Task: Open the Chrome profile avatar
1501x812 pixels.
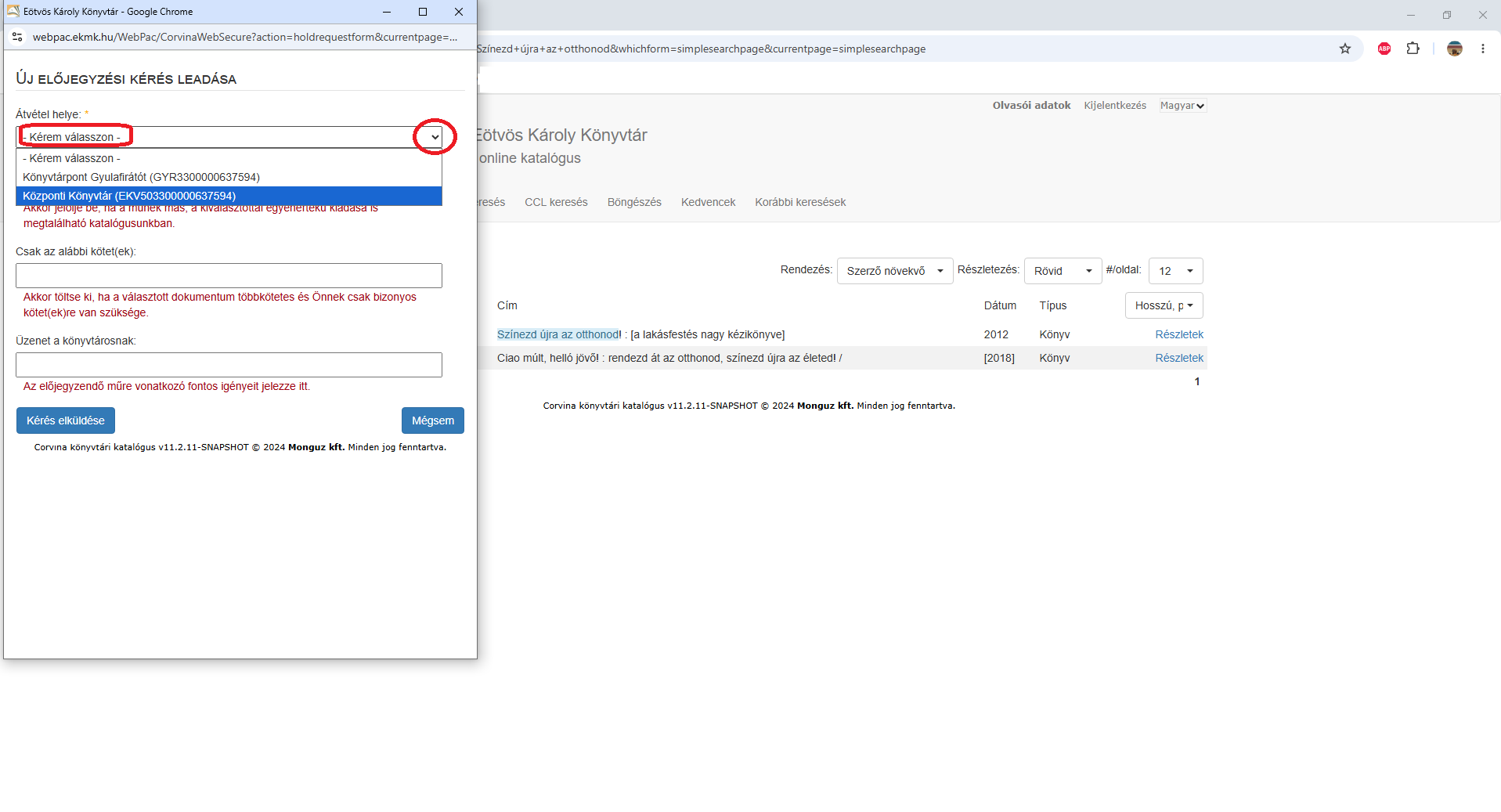Action: tap(1455, 49)
